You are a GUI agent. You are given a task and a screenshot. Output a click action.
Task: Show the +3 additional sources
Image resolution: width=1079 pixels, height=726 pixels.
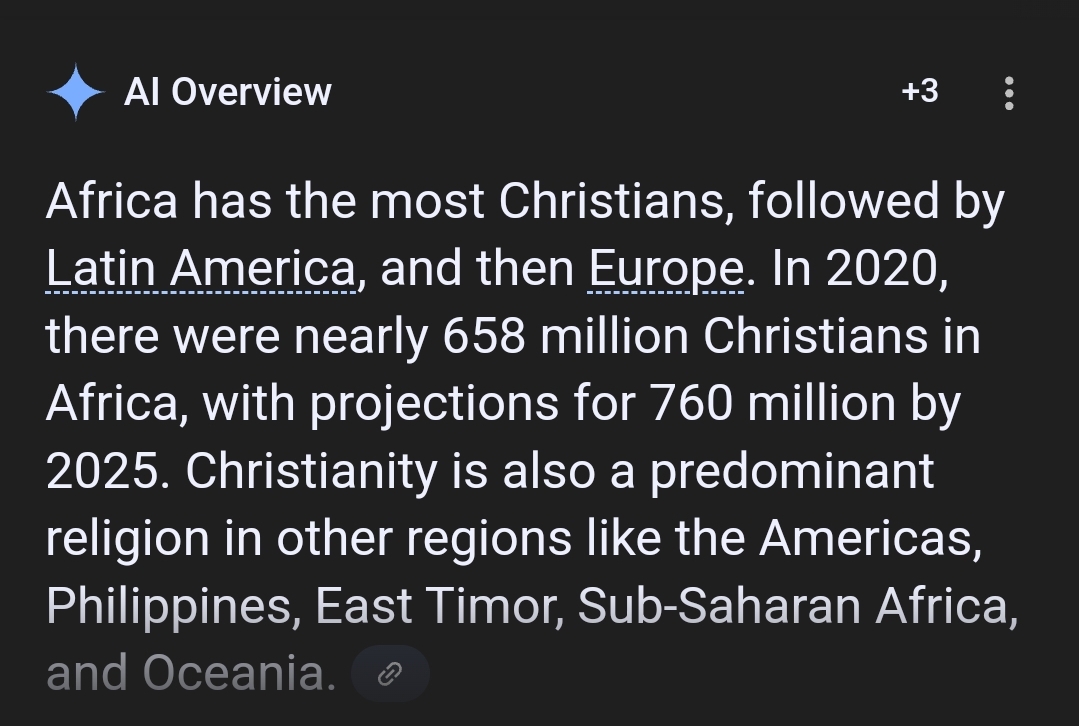[919, 92]
